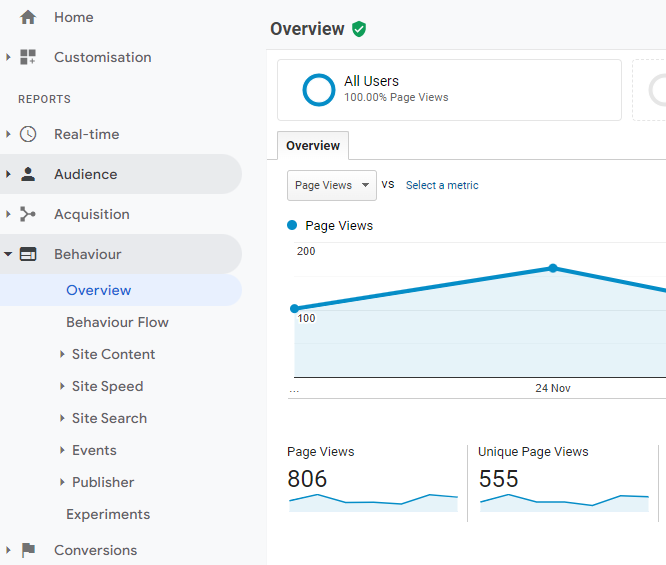The height and width of the screenshot is (565, 666).
Task: Open Behaviour Flow report
Action: click(117, 322)
